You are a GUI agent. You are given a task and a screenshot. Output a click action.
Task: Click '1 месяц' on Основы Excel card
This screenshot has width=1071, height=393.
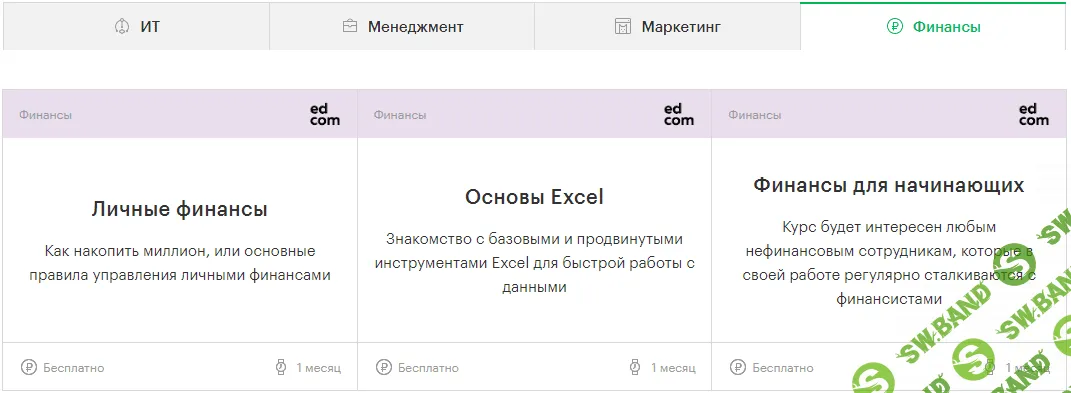pos(673,368)
